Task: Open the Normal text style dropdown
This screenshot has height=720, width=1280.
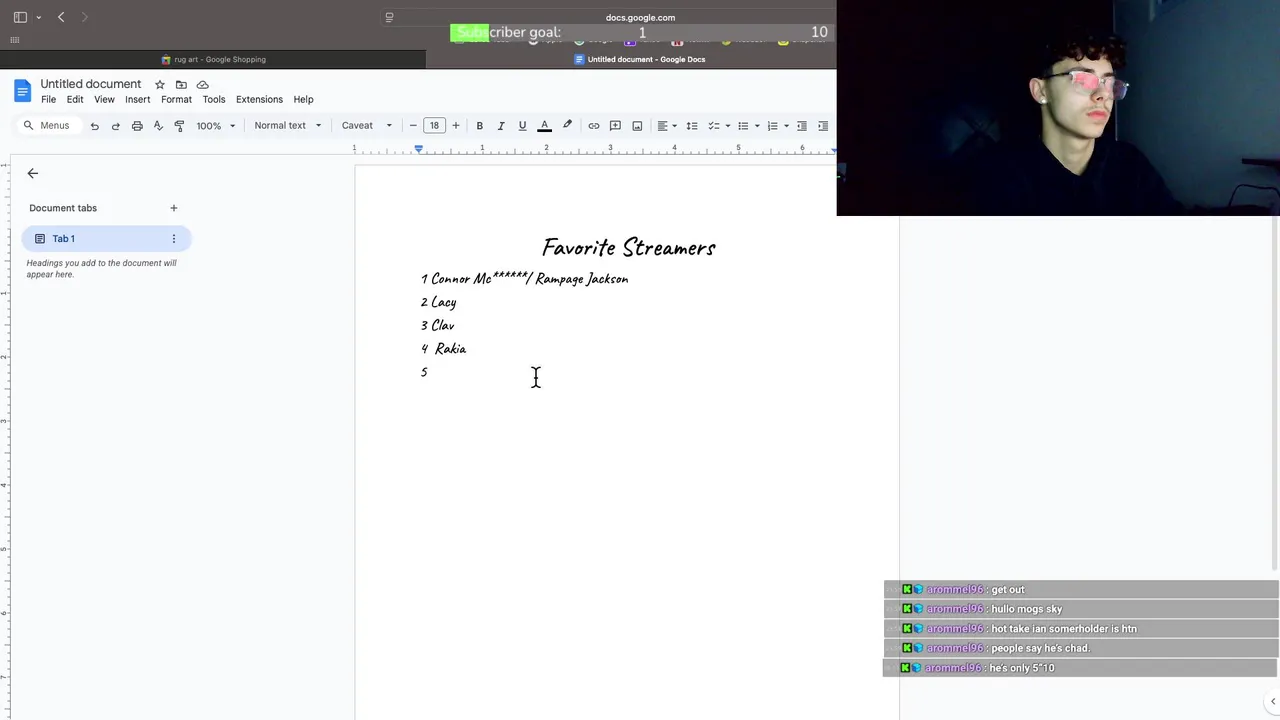Action: click(288, 126)
